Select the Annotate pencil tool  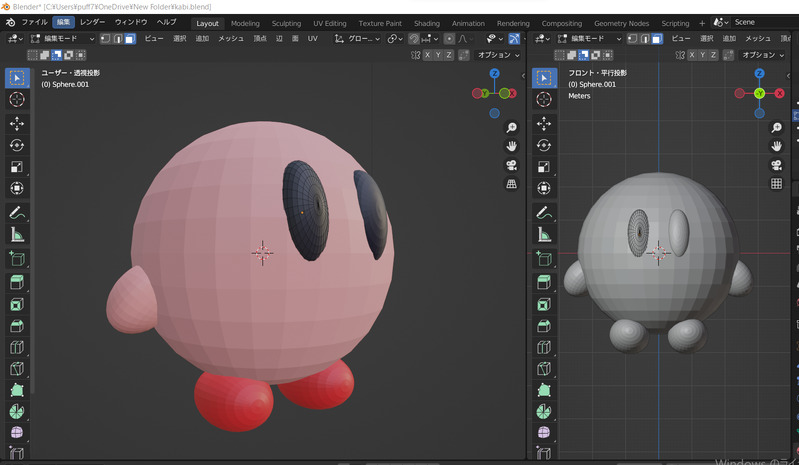tap(17, 213)
